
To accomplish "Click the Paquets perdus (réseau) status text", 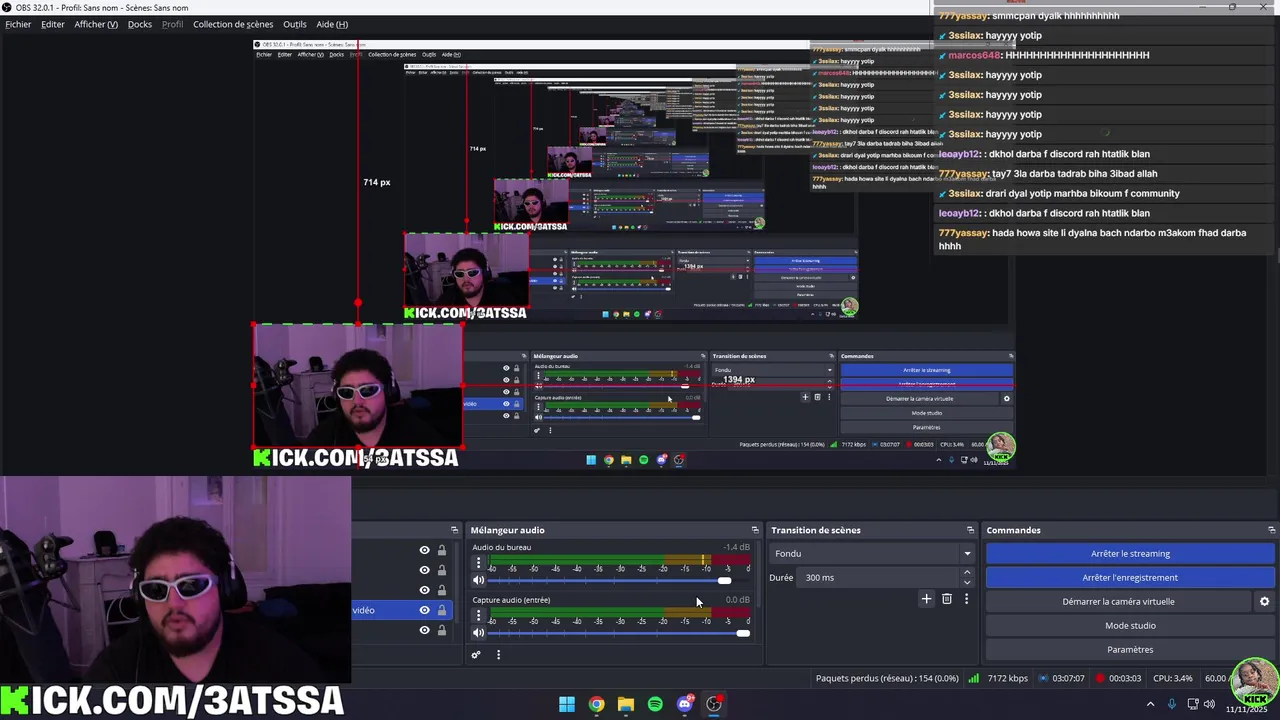I will [x=887, y=678].
